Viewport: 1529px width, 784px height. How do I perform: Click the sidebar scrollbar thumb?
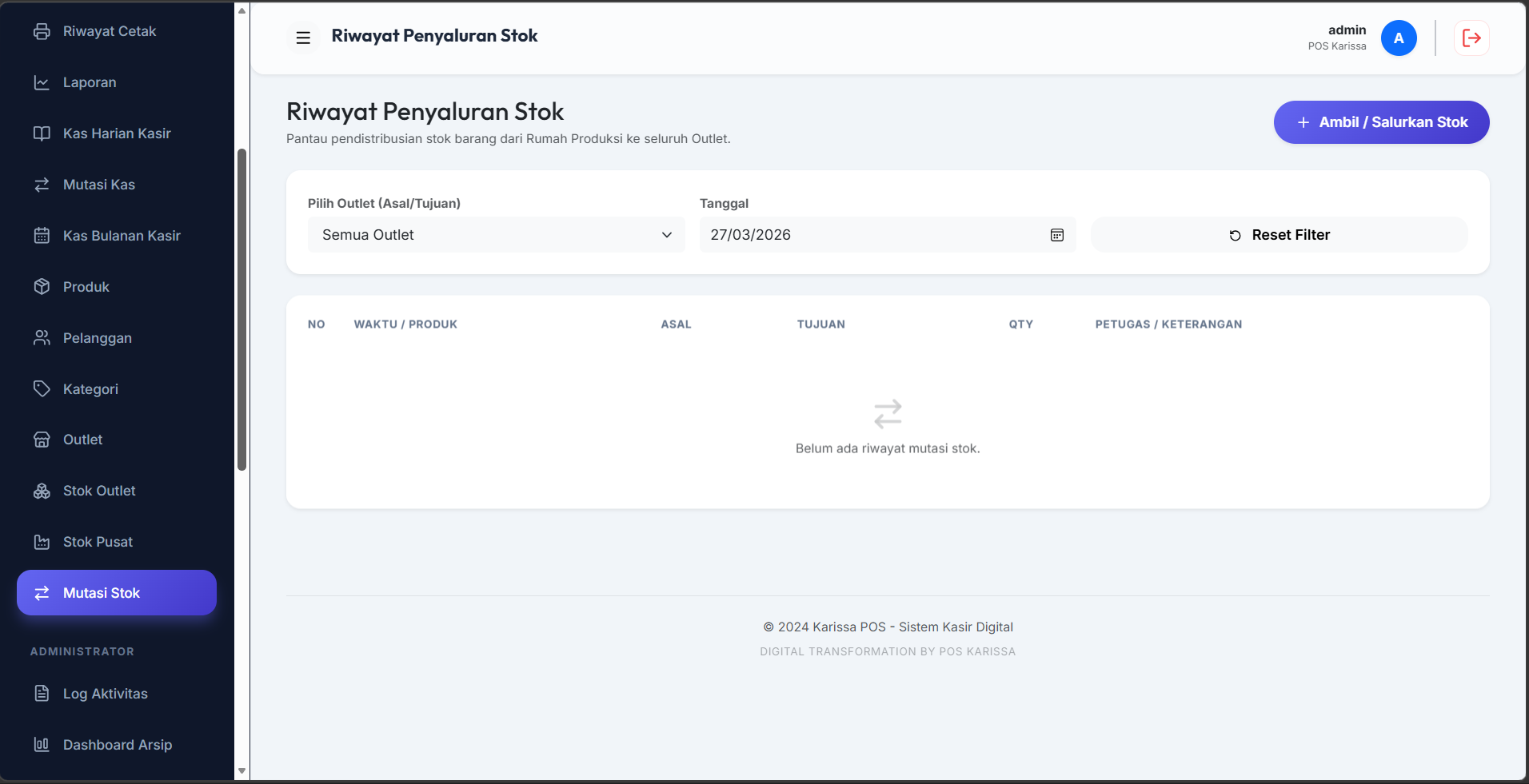[x=242, y=310]
